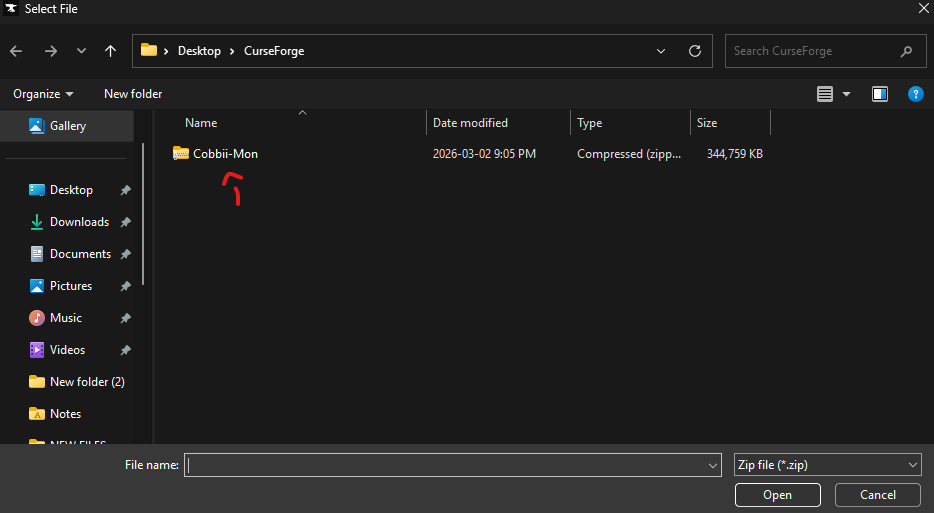This screenshot has height=513, width=934.
Task: Open Music in the sidebar
Action: click(66, 318)
